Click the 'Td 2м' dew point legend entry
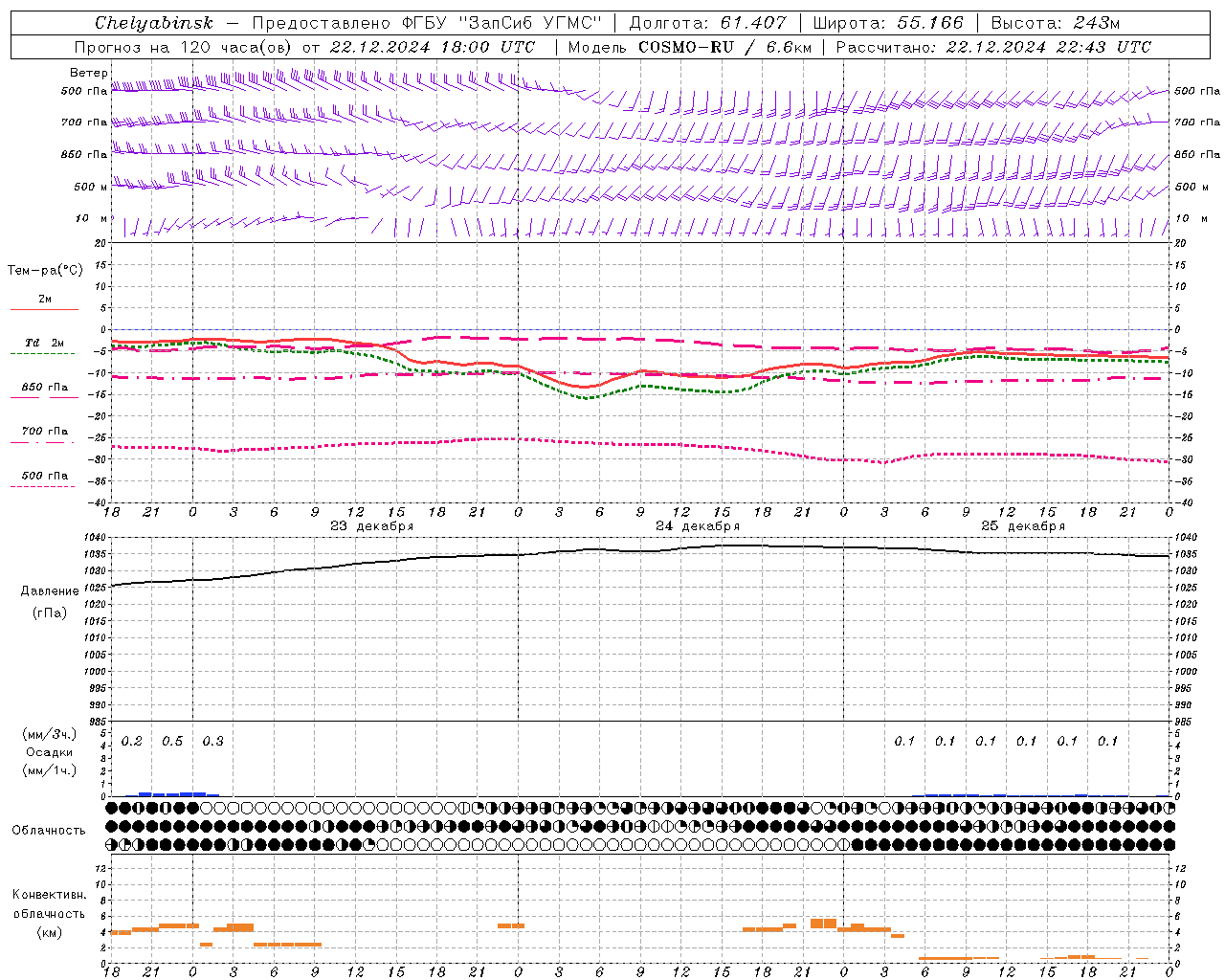 click(45, 343)
